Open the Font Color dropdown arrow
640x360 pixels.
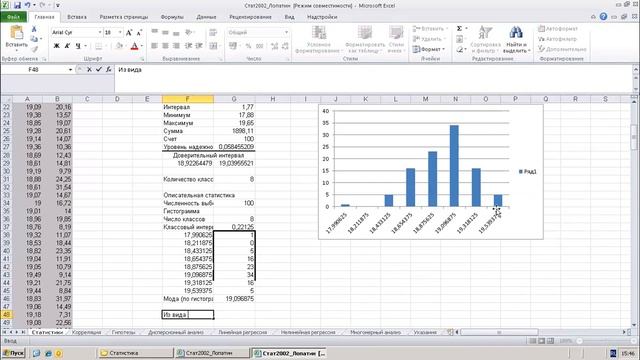click(x=142, y=46)
